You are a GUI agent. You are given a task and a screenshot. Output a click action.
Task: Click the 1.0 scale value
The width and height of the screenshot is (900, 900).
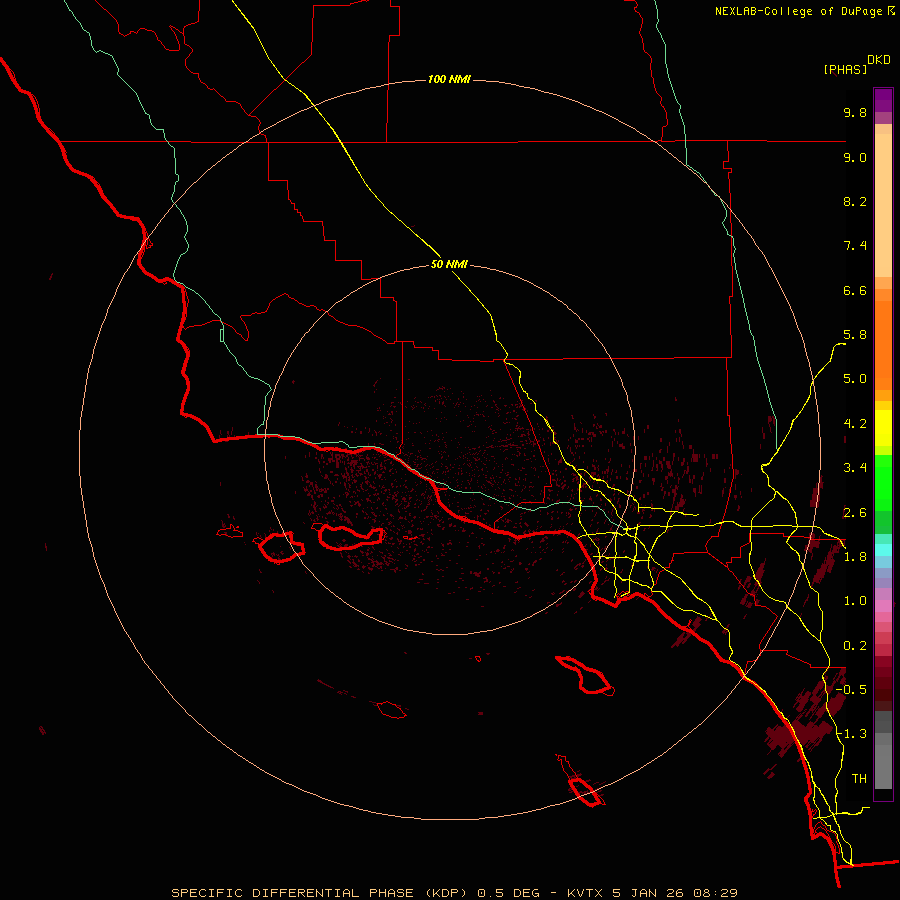(x=855, y=601)
